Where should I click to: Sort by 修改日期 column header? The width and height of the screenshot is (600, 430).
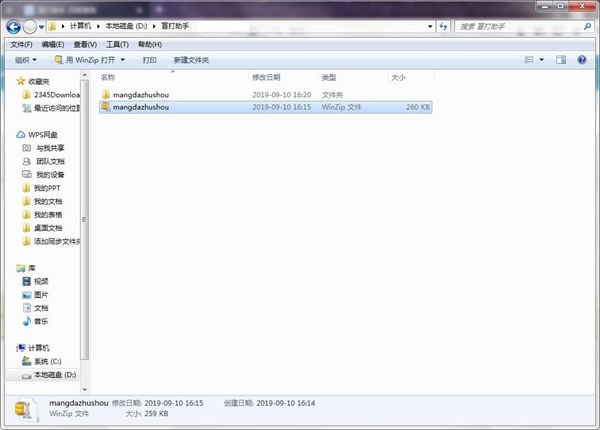[266, 77]
